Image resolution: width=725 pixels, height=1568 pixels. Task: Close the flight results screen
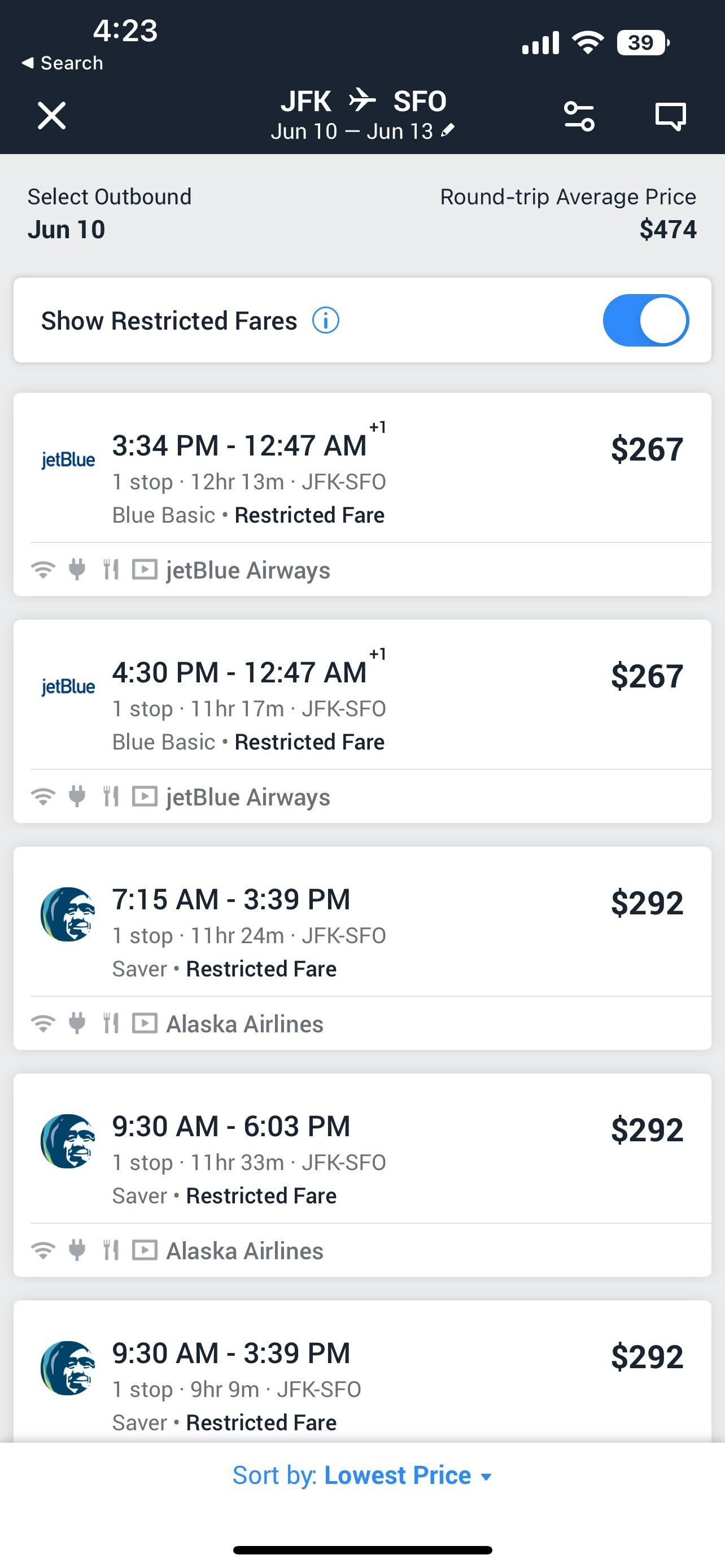52,116
